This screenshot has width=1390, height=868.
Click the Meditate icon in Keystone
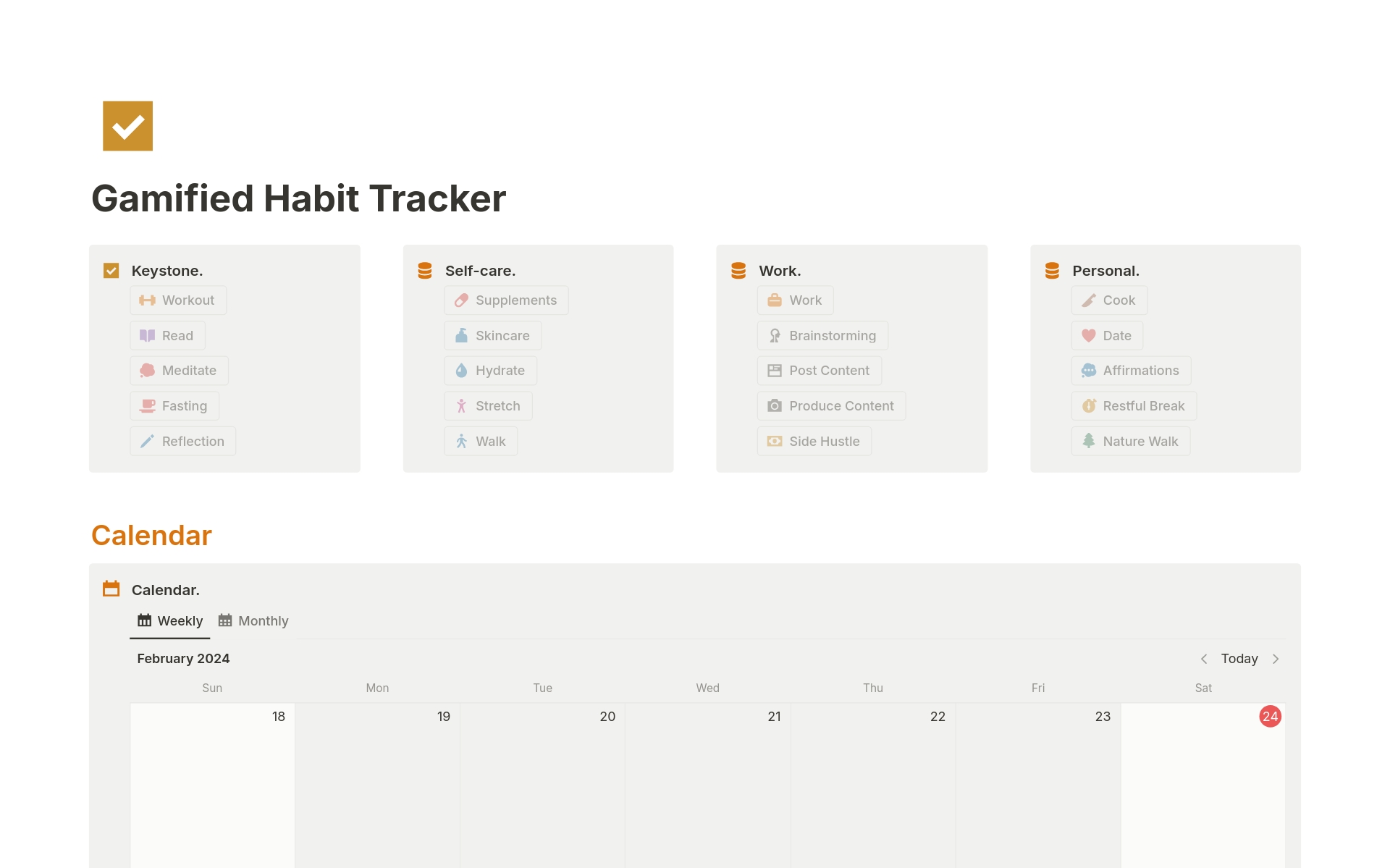148,370
